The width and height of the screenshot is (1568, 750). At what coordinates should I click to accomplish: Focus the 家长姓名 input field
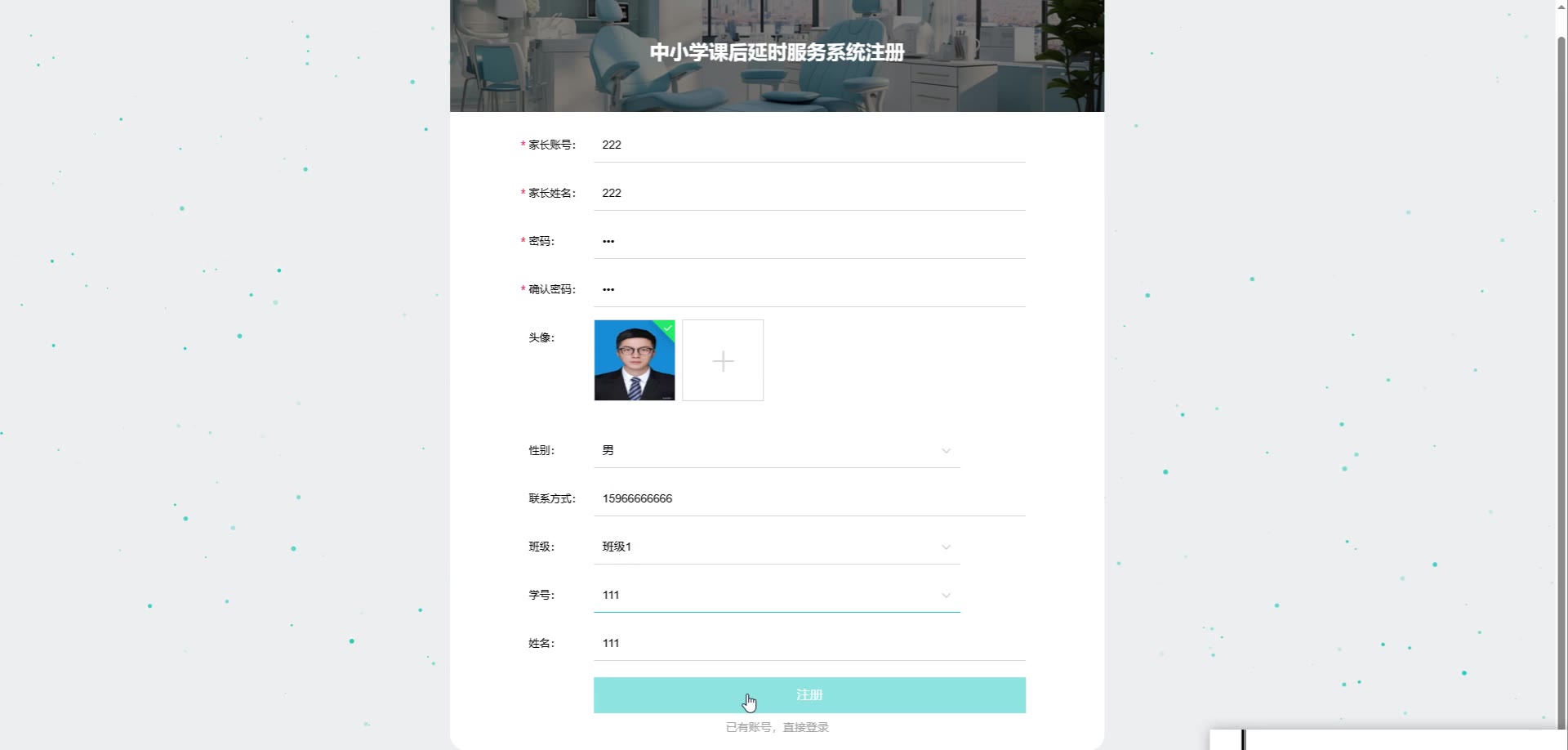tap(809, 194)
